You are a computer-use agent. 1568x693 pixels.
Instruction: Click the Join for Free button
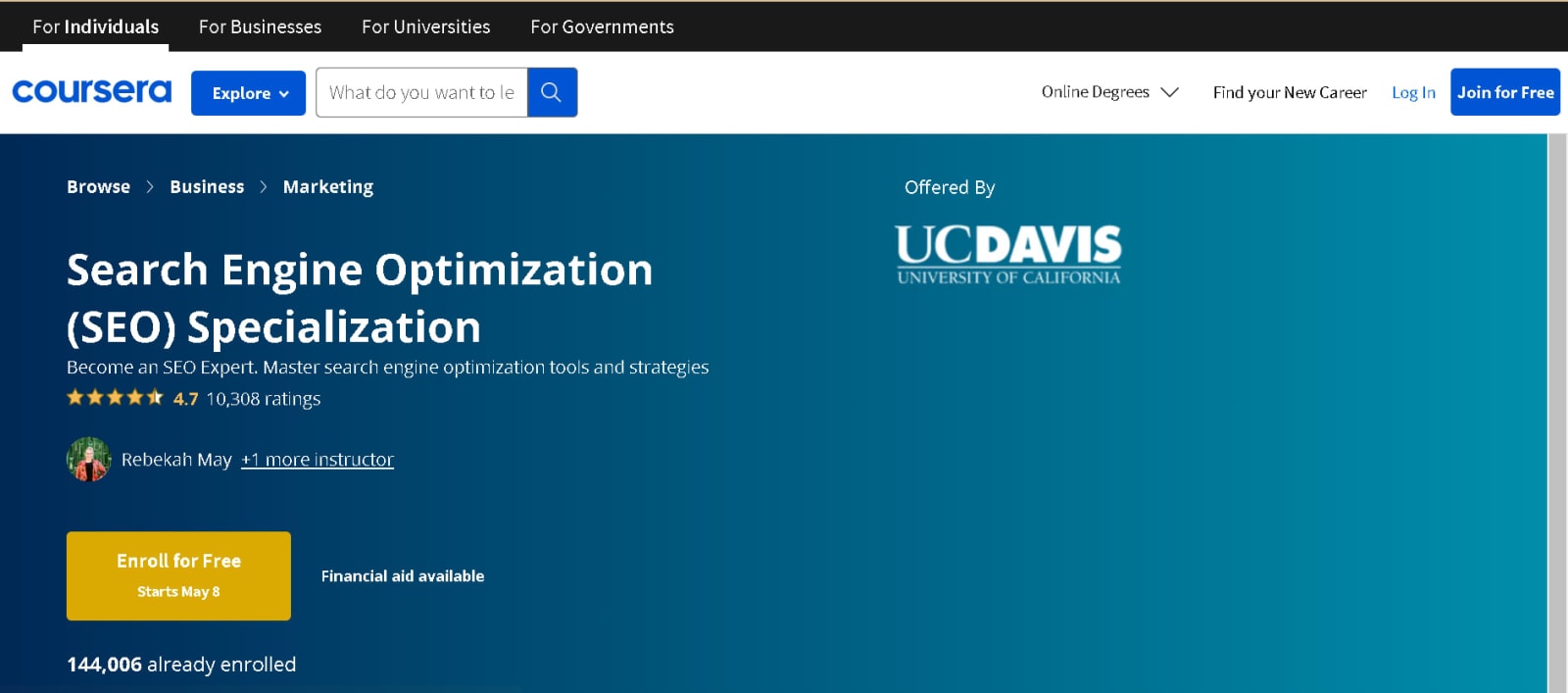coord(1505,92)
